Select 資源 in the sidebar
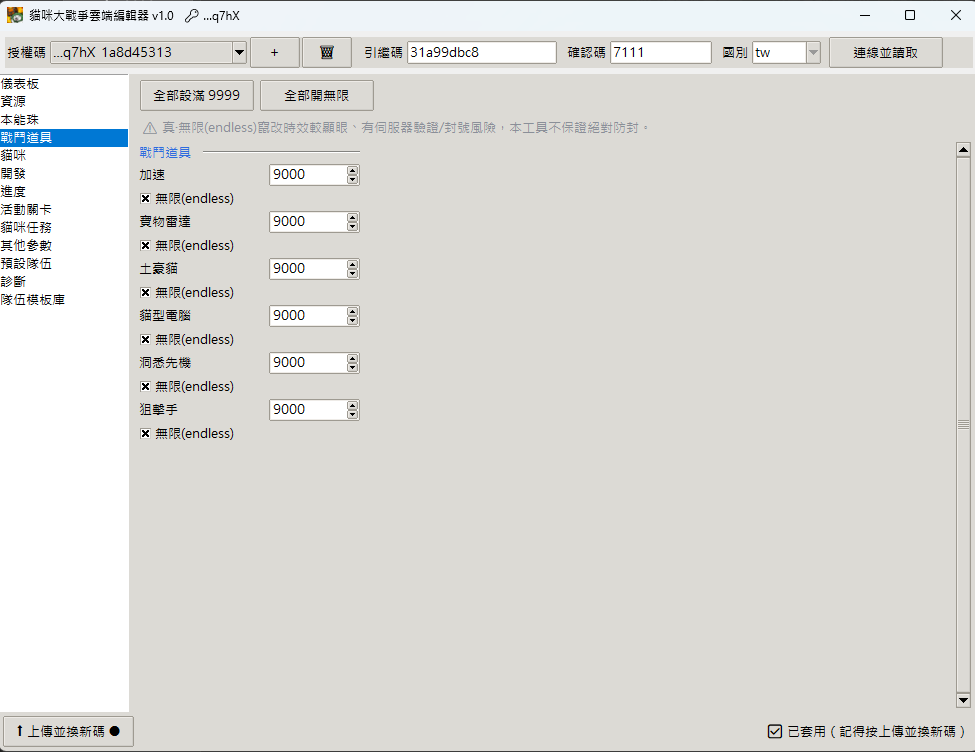Image resolution: width=975 pixels, height=752 pixels. (x=64, y=101)
